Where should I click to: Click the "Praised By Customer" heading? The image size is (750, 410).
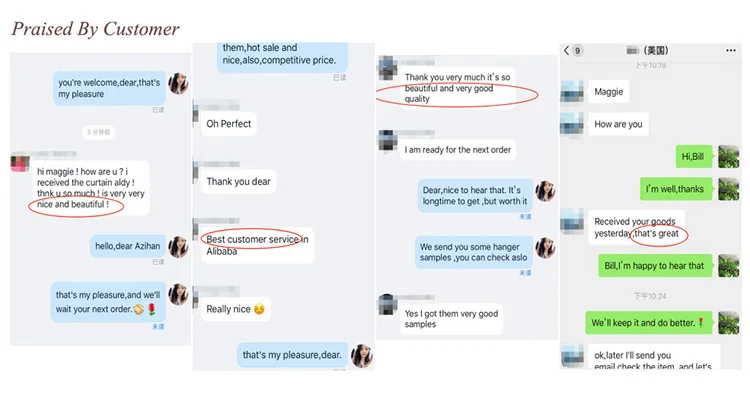pyautogui.click(x=96, y=29)
